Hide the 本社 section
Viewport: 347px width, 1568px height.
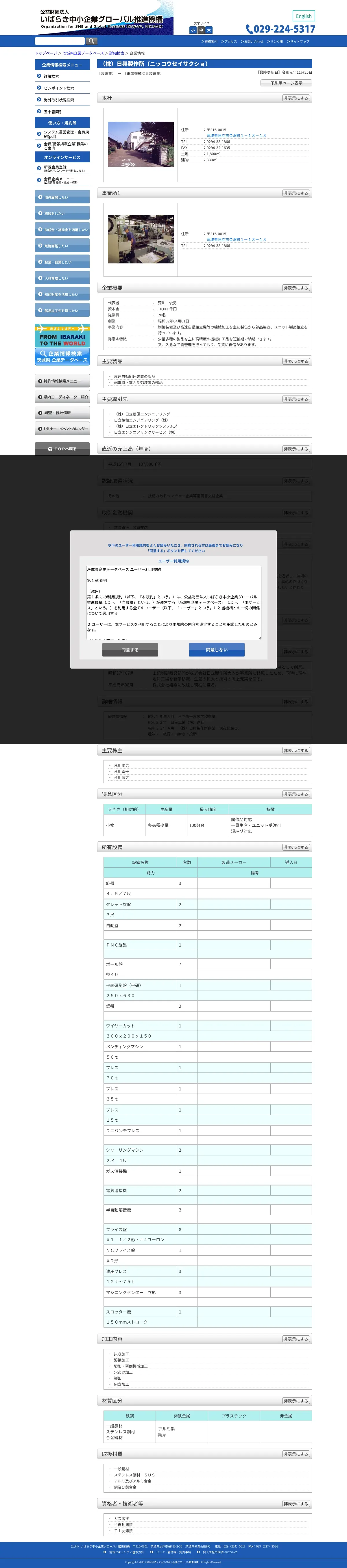pyautogui.click(x=296, y=98)
